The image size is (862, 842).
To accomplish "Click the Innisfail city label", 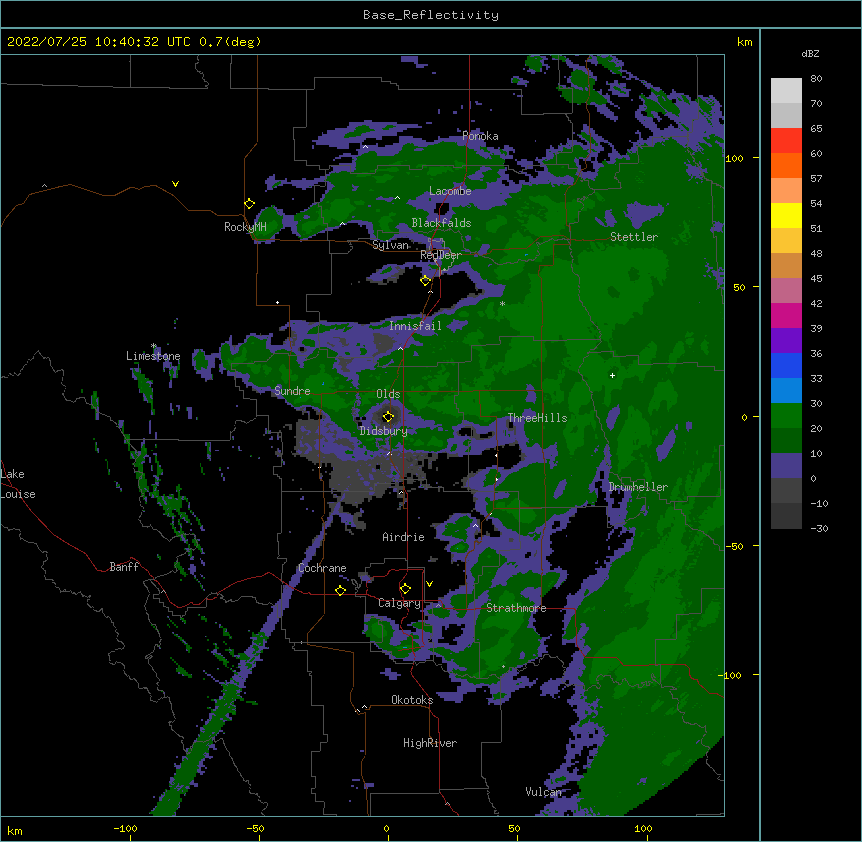I will [x=415, y=326].
